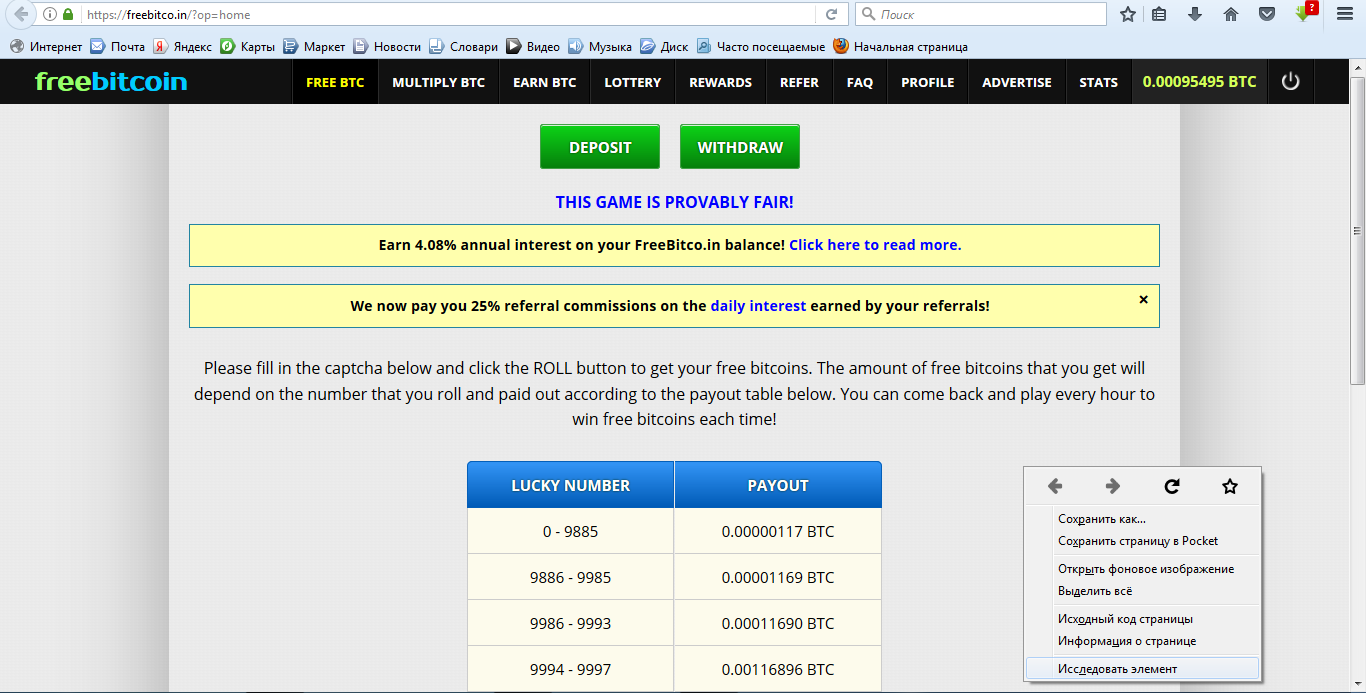Open the Яндекс bookmark
This screenshot has height=693, width=1366.
click(183, 46)
